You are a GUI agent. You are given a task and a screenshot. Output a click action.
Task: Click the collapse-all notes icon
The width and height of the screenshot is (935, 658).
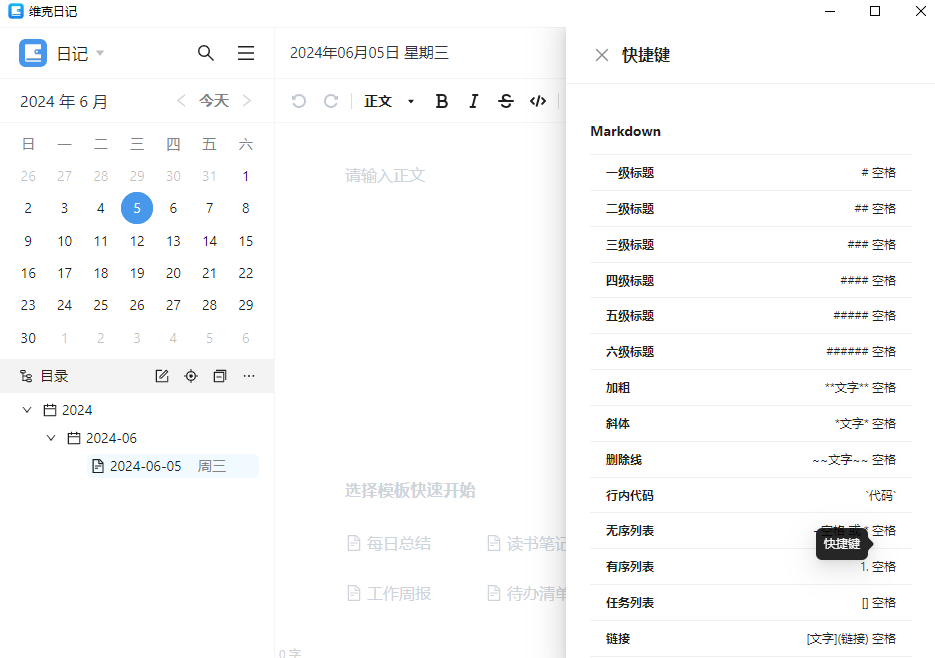(x=219, y=375)
